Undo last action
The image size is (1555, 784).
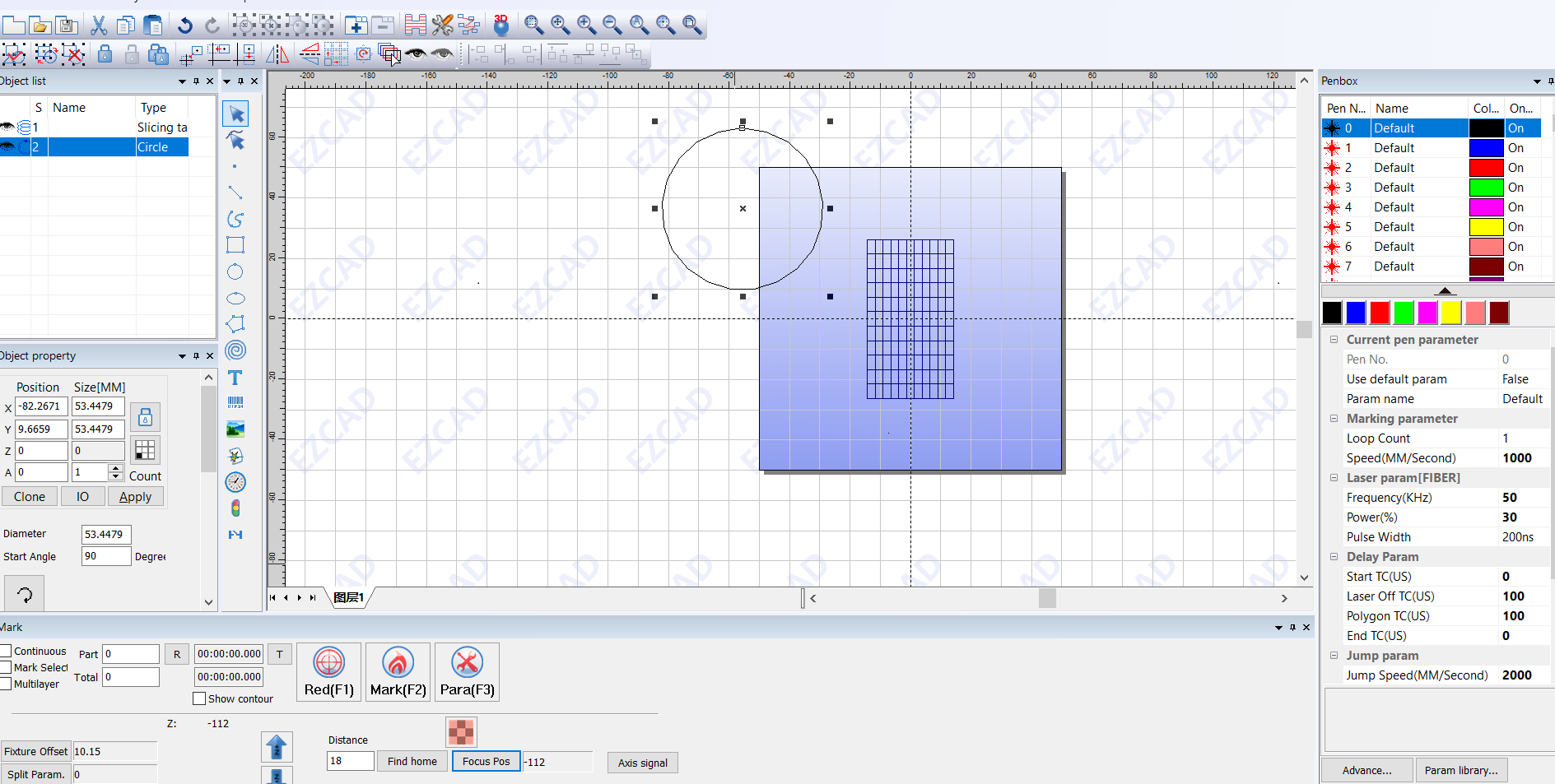click(184, 26)
